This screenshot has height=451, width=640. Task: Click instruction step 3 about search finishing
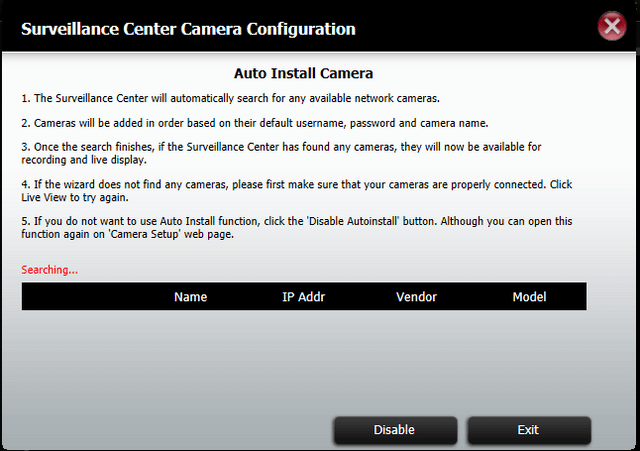[281, 153]
